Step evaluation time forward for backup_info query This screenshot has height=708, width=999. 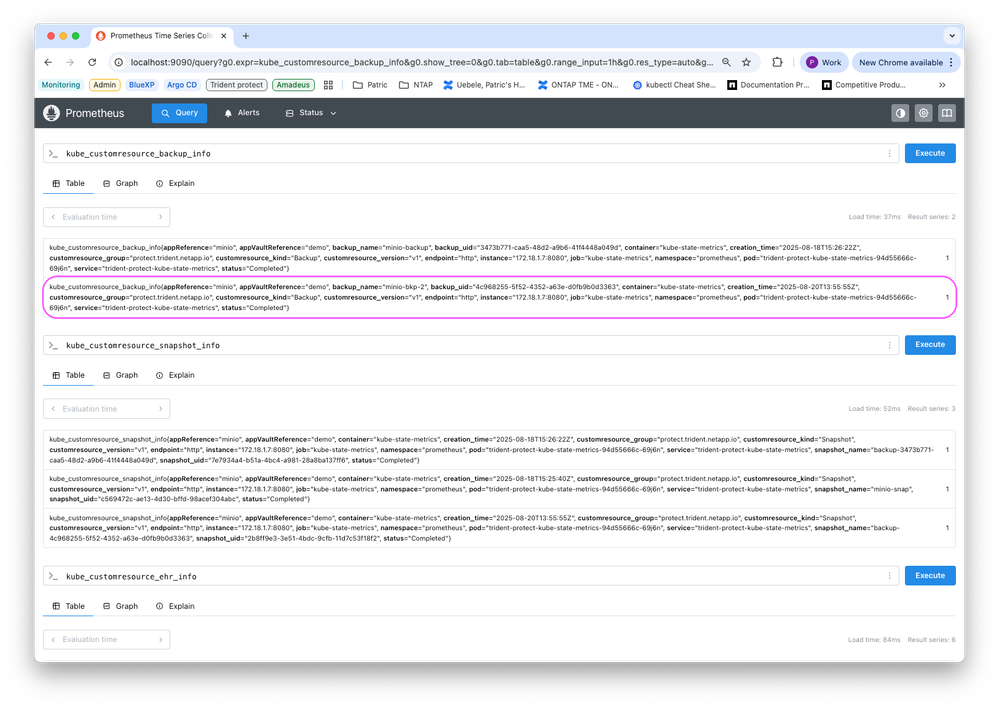coord(161,217)
